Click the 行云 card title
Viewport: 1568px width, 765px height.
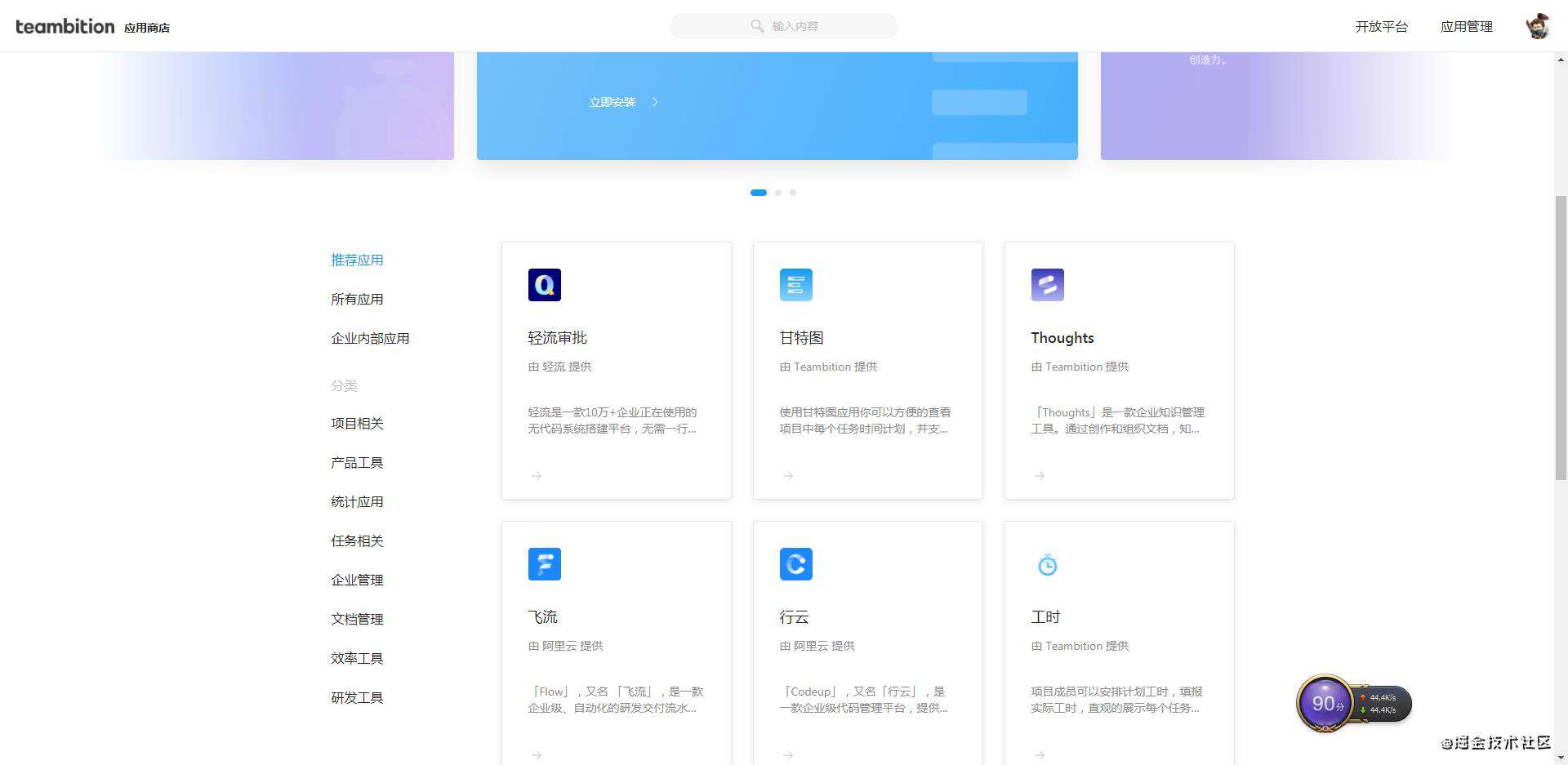pyautogui.click(x=794, y=616)
